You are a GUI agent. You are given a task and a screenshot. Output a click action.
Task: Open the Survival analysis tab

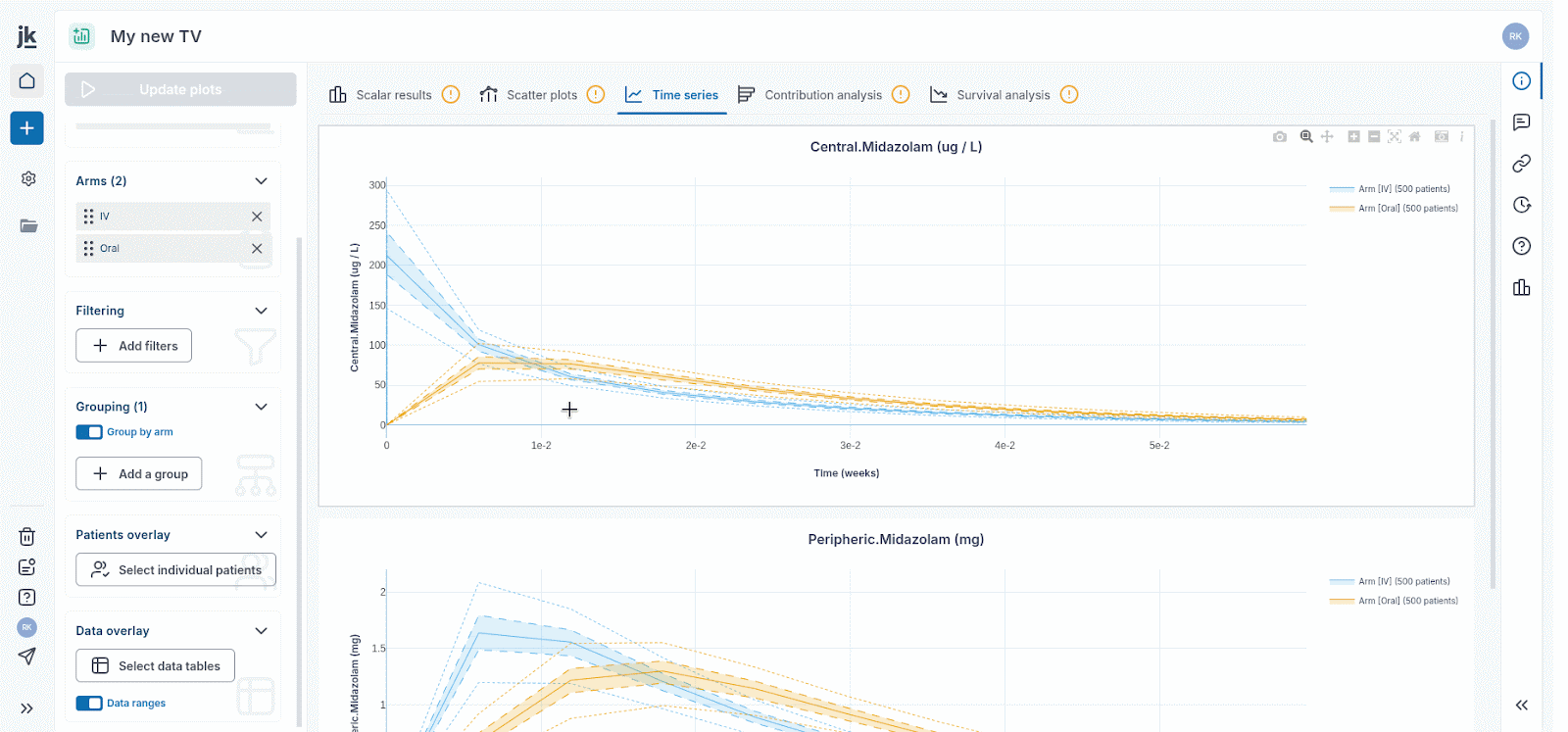pyautogui.click(x=1003, y=95)
